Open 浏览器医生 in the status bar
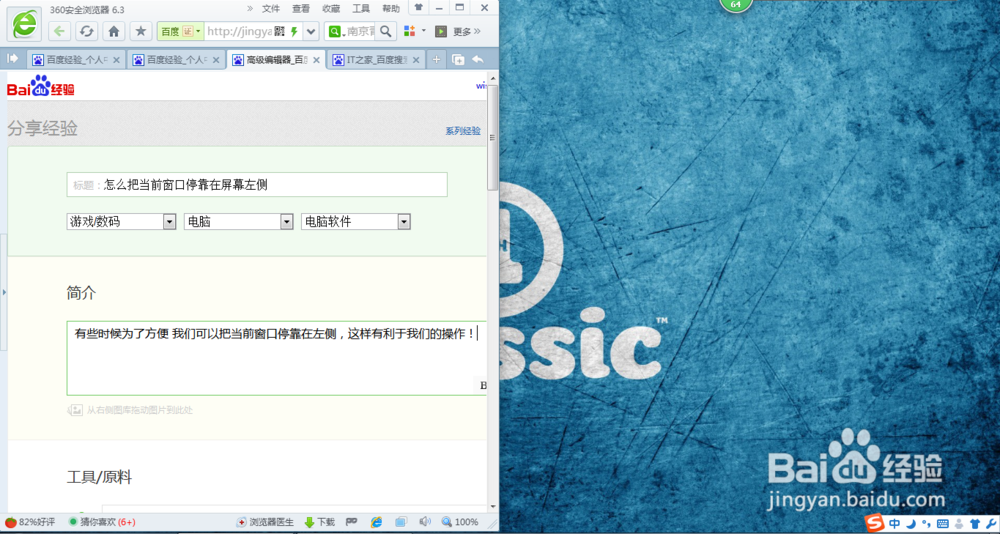The image size is (1000, 534). pyautogui.click(x=265, y=522)
